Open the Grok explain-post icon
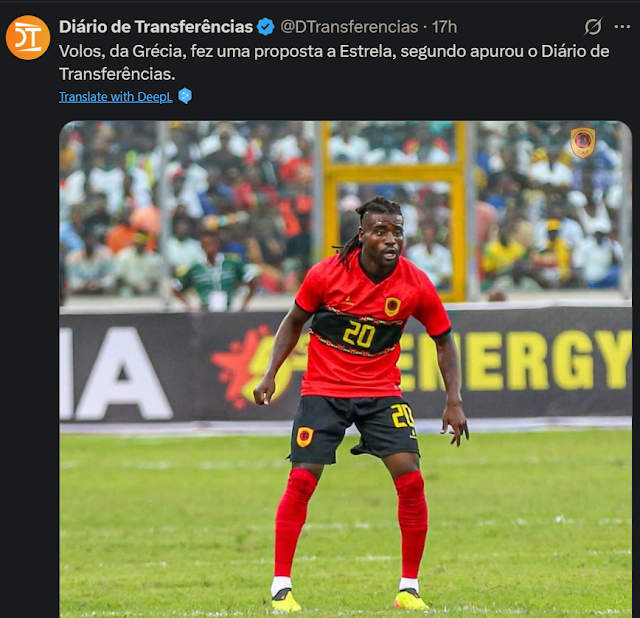 point(593,27)
